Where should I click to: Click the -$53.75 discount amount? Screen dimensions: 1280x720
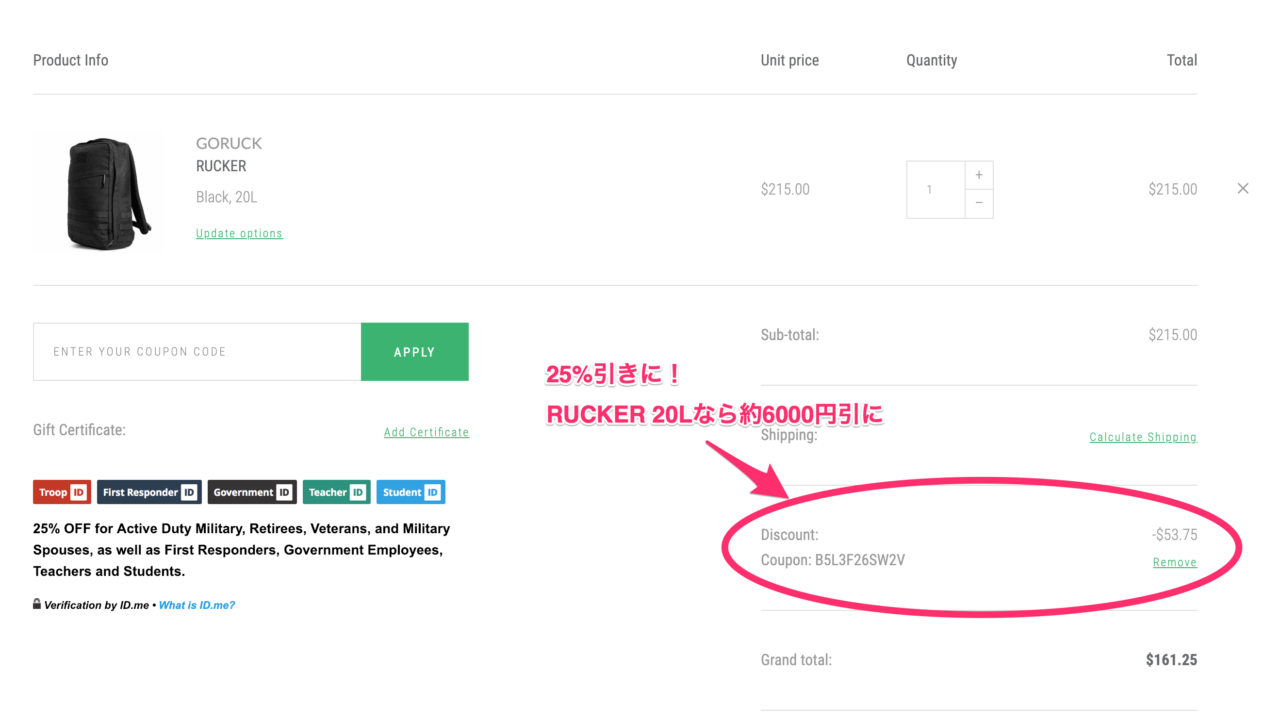(1174, 535)
